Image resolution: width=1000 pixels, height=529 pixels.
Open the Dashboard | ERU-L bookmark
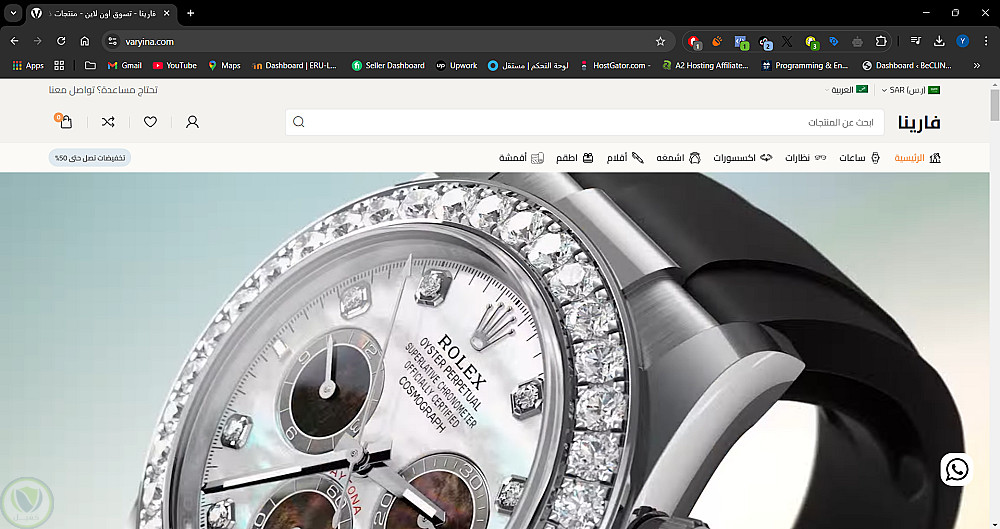294,65
